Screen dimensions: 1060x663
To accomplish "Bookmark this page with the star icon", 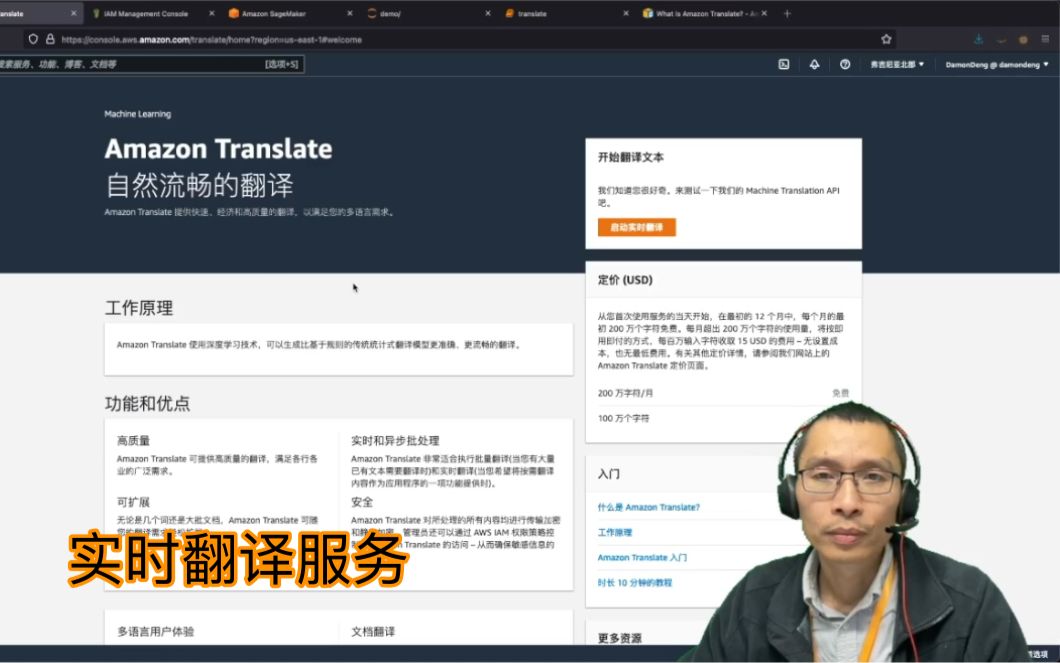I will (x=886, y=39).
